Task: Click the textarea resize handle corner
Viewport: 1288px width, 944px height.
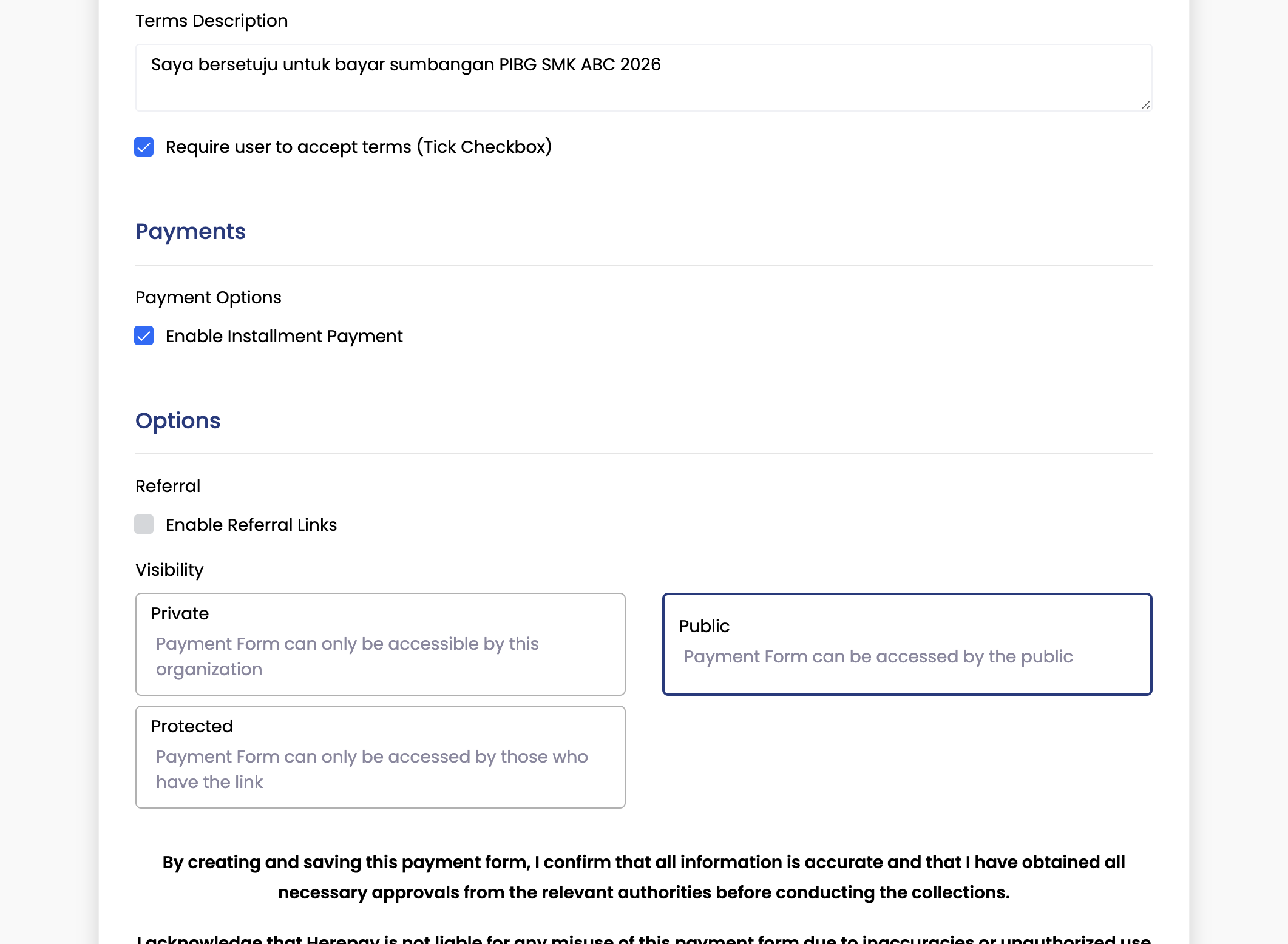Action: 1145,105
